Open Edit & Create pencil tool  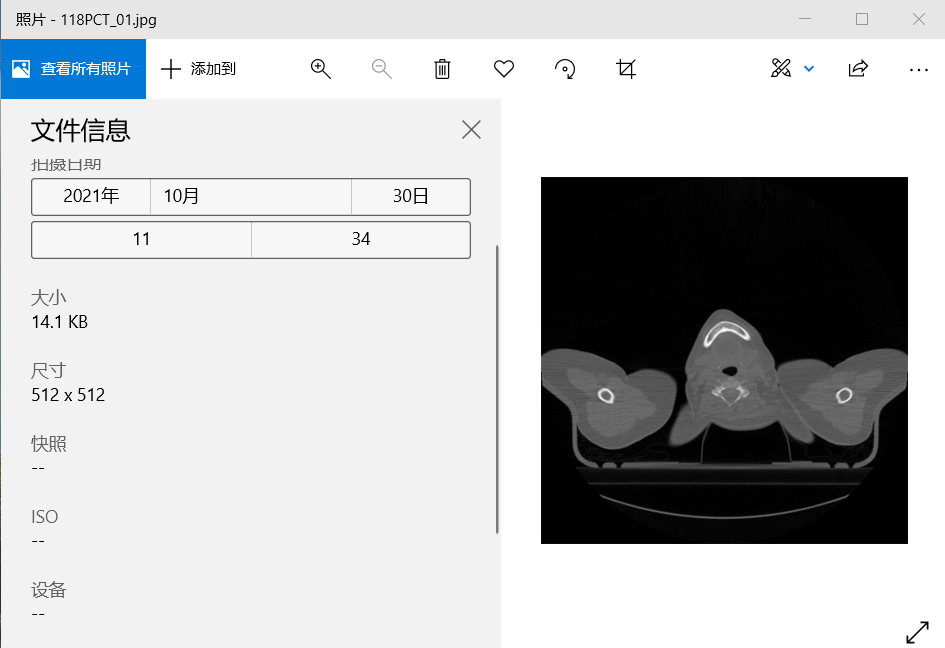pyautogui.click(x=783, y=68)
